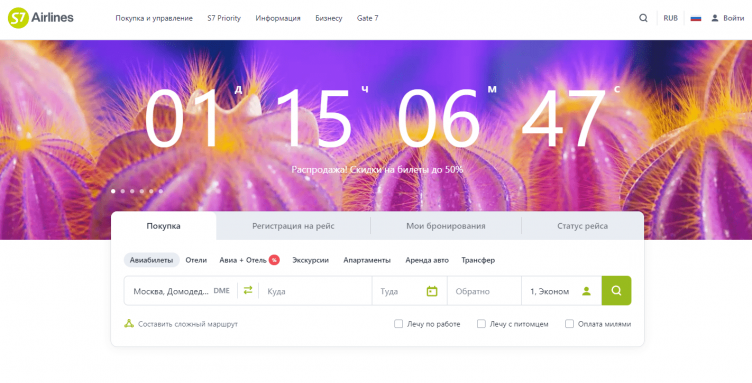
Task: Switch to Регистрация на рейс tab
Action: pos(294,226)
